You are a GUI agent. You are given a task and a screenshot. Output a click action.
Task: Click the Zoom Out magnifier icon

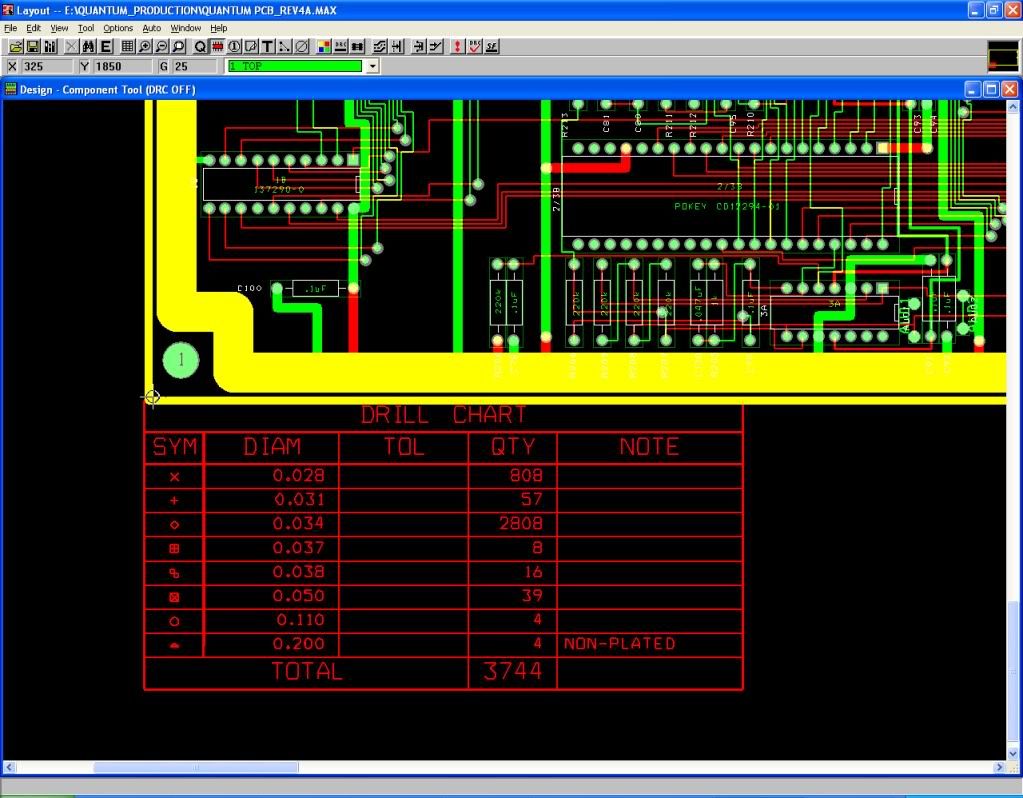[x=162, y=46]
